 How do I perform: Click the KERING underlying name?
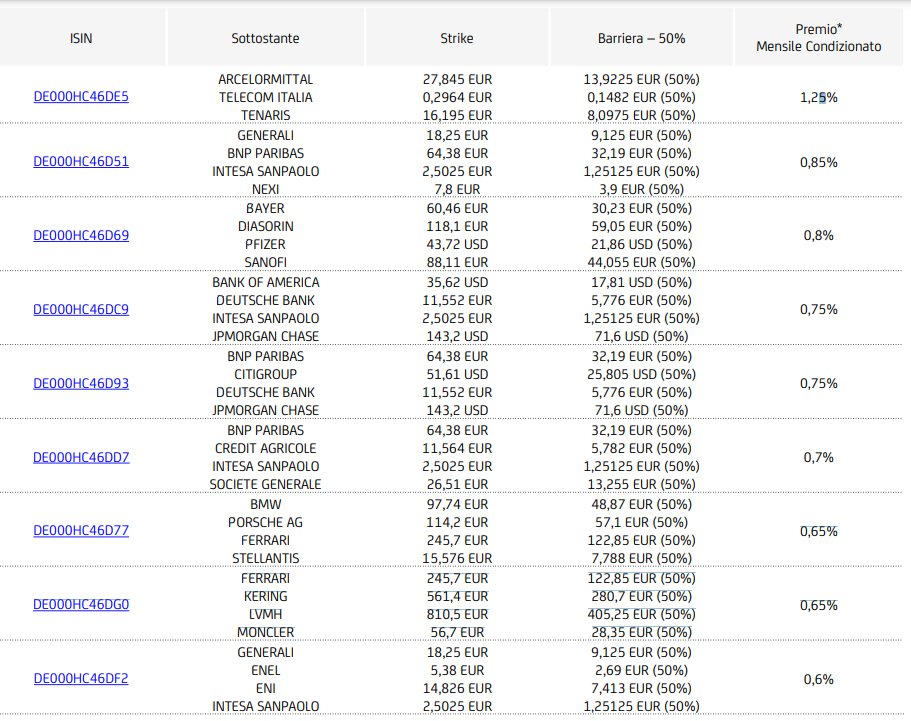point(266,596)
